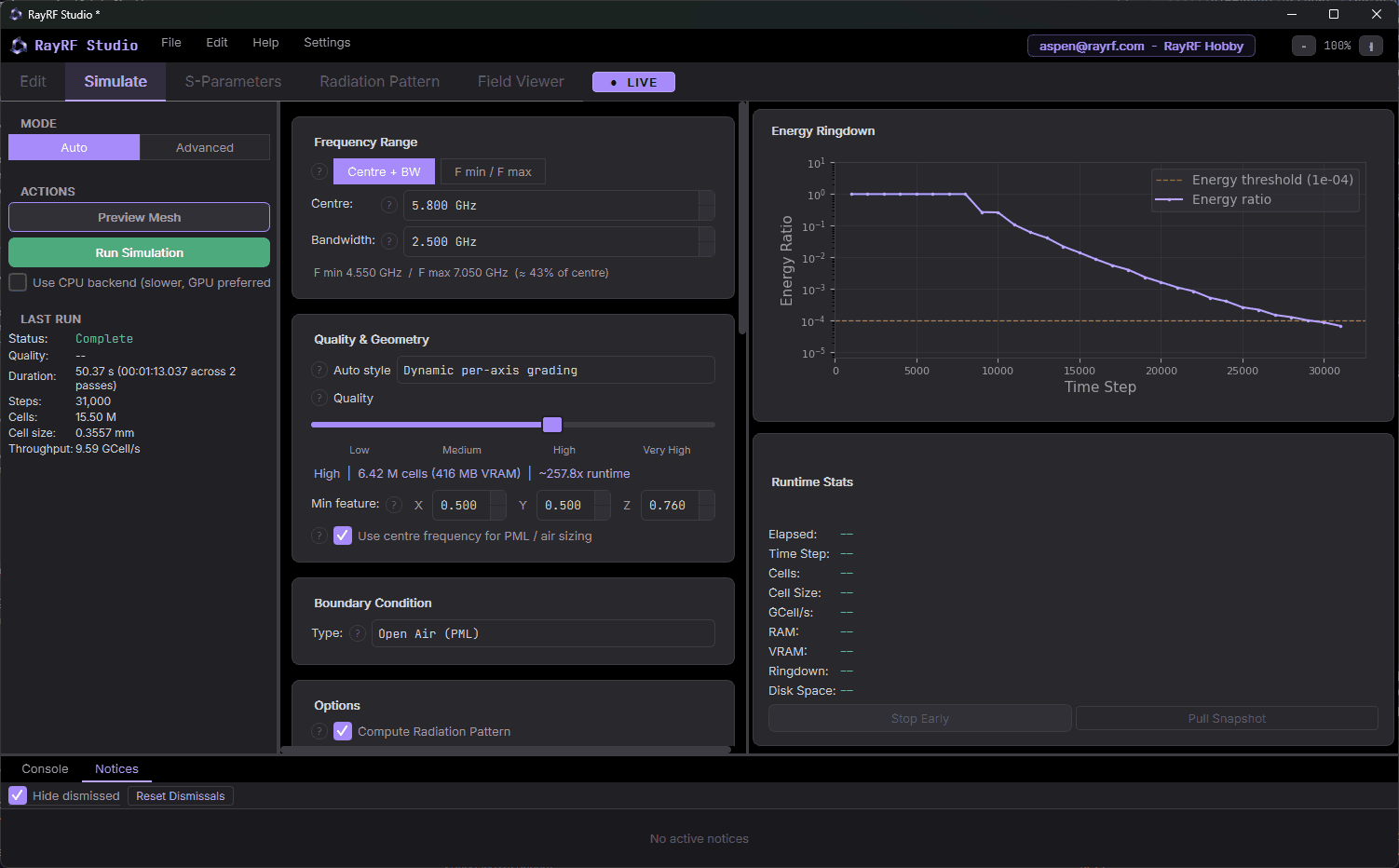Switch to the Console tab
Screen dimensions: 1399x868
[45, 769]
